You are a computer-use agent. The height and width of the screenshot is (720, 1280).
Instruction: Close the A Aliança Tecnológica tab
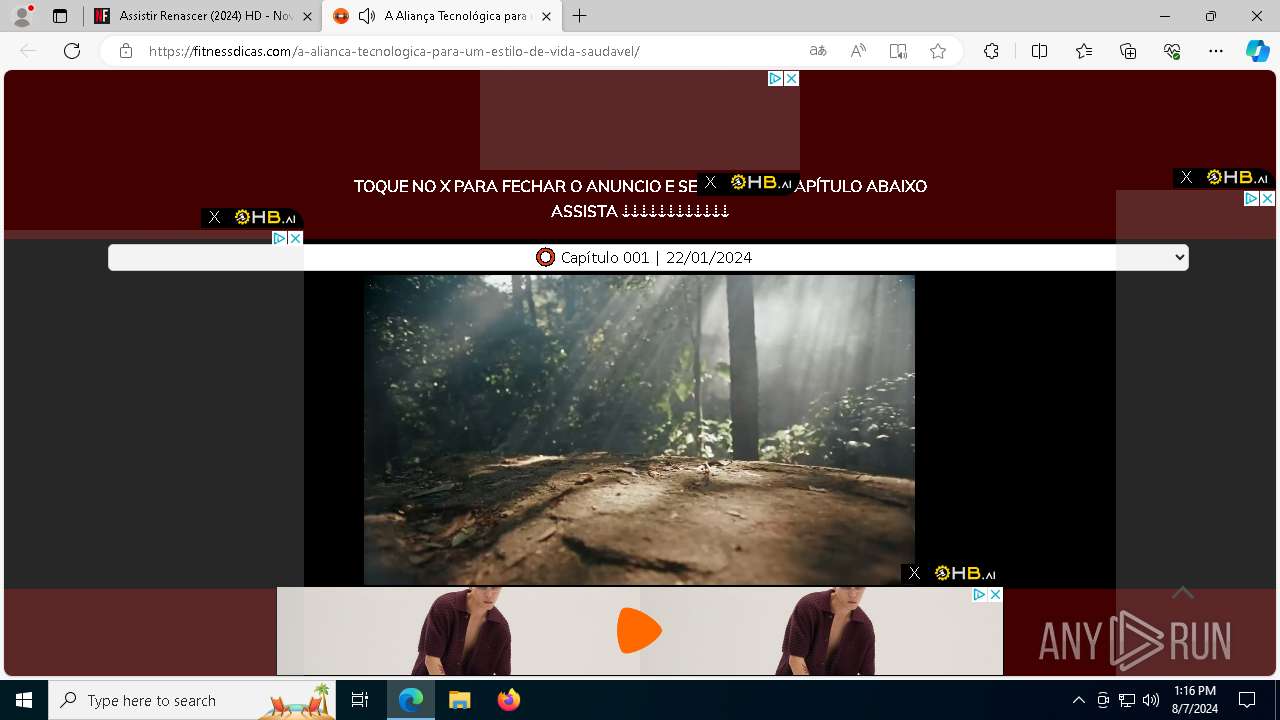click(546, 16)
